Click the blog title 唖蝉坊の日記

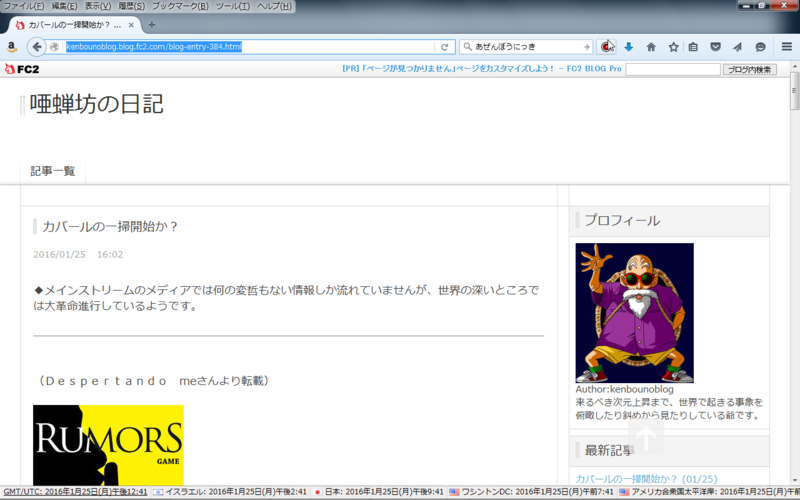(96, 104)
